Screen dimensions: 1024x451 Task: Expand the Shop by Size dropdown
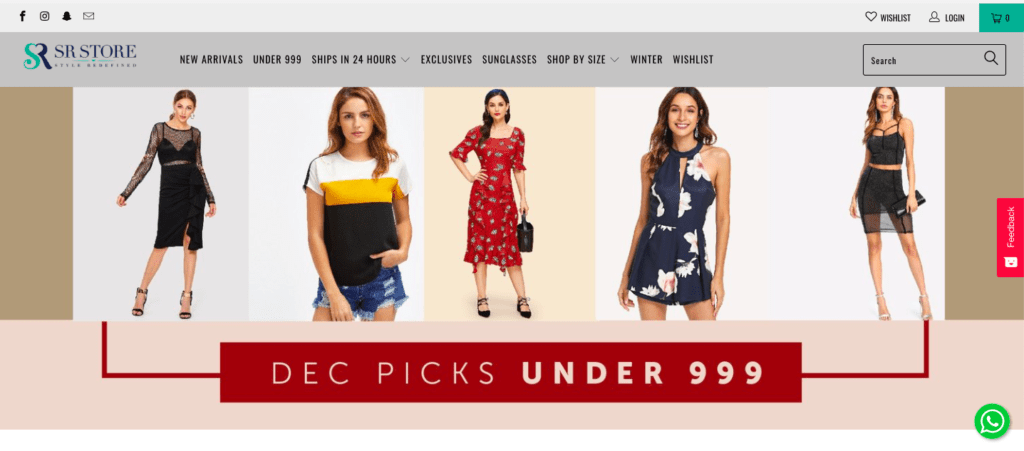(583, 59)
